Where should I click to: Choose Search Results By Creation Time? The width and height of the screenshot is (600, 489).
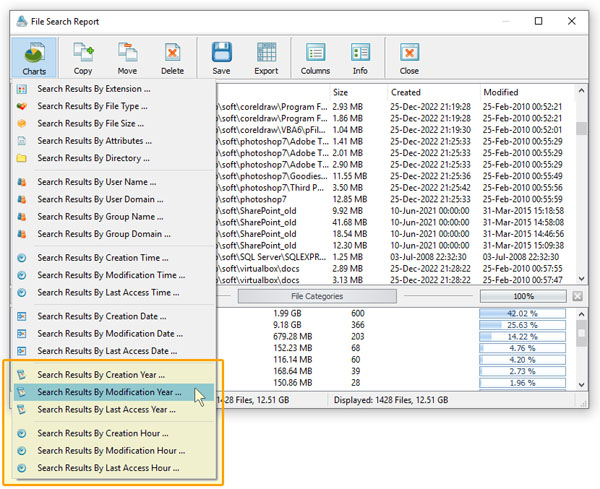(114, 258)
